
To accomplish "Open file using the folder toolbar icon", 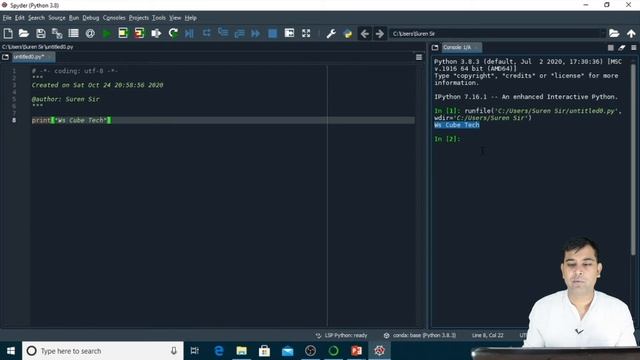I will click(x=24, y=33).
